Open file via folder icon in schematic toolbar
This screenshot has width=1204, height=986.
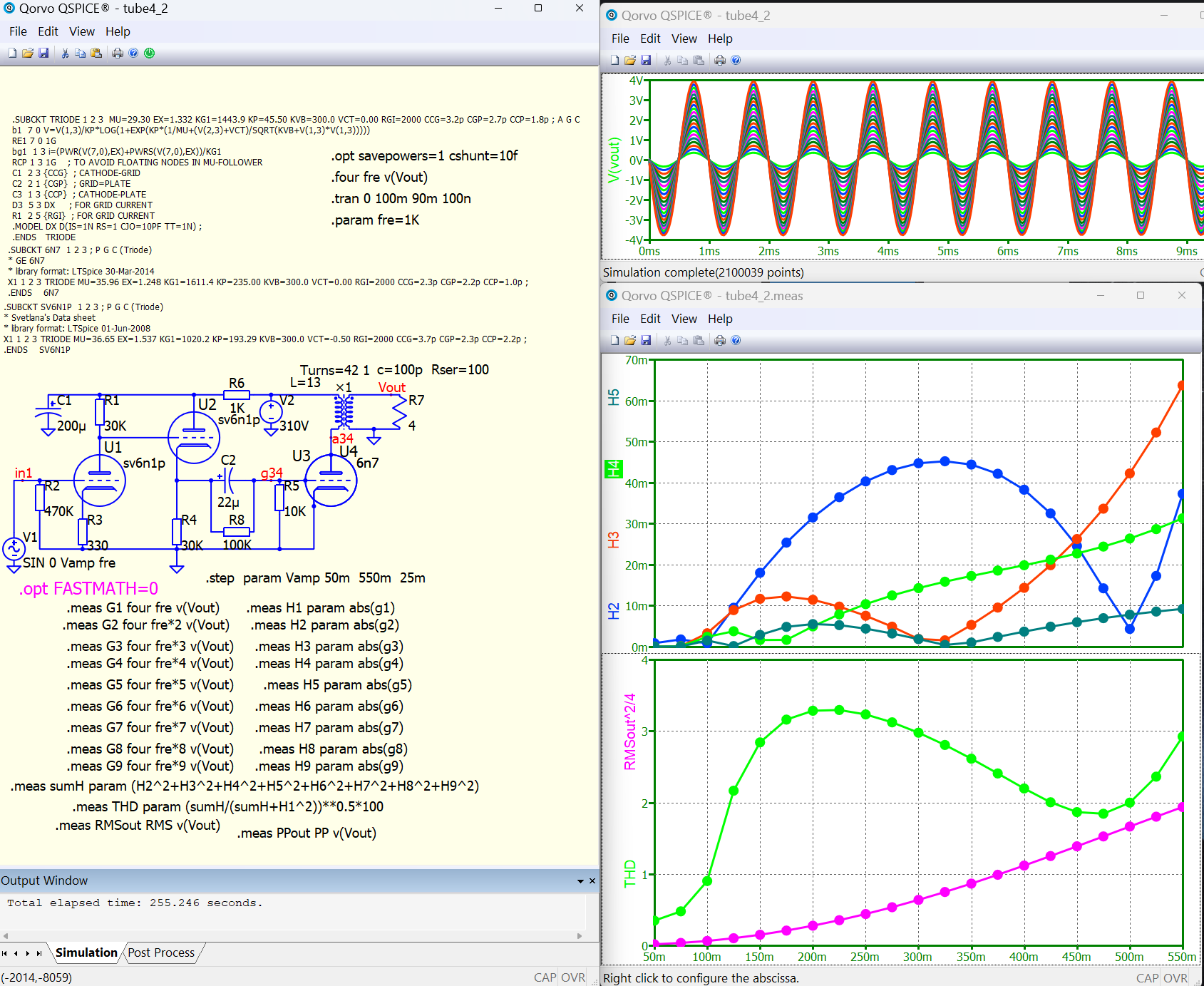click(28, 53)
